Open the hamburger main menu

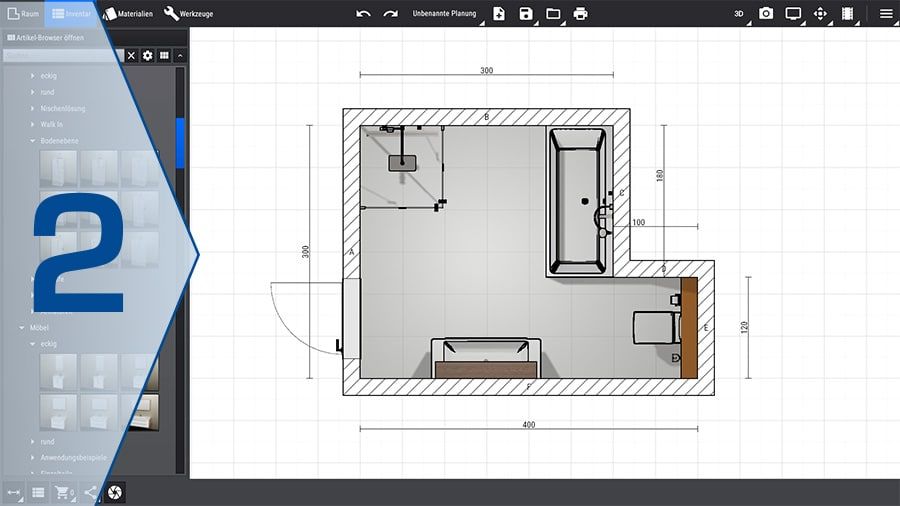[x=885, y=14]
